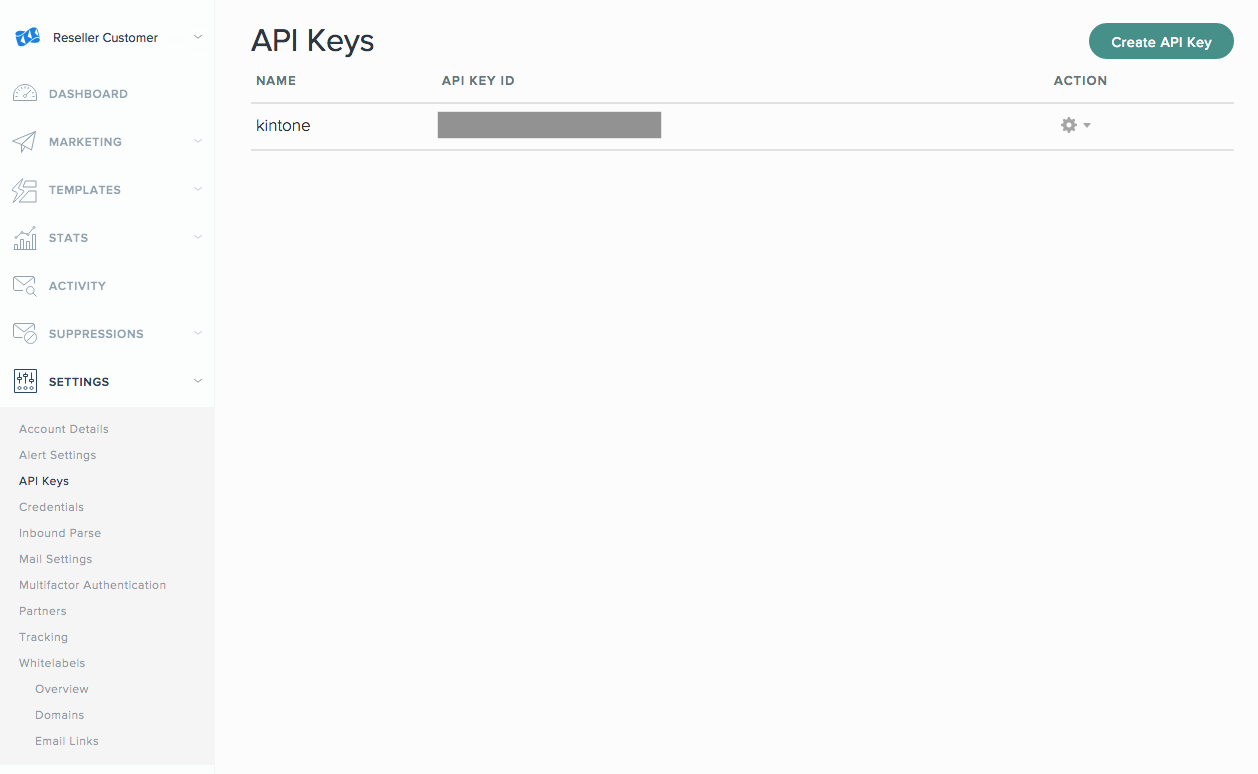Click the Marketing paper plane icon
Screen dimensions: 1258x774
(x=25, y=142)
